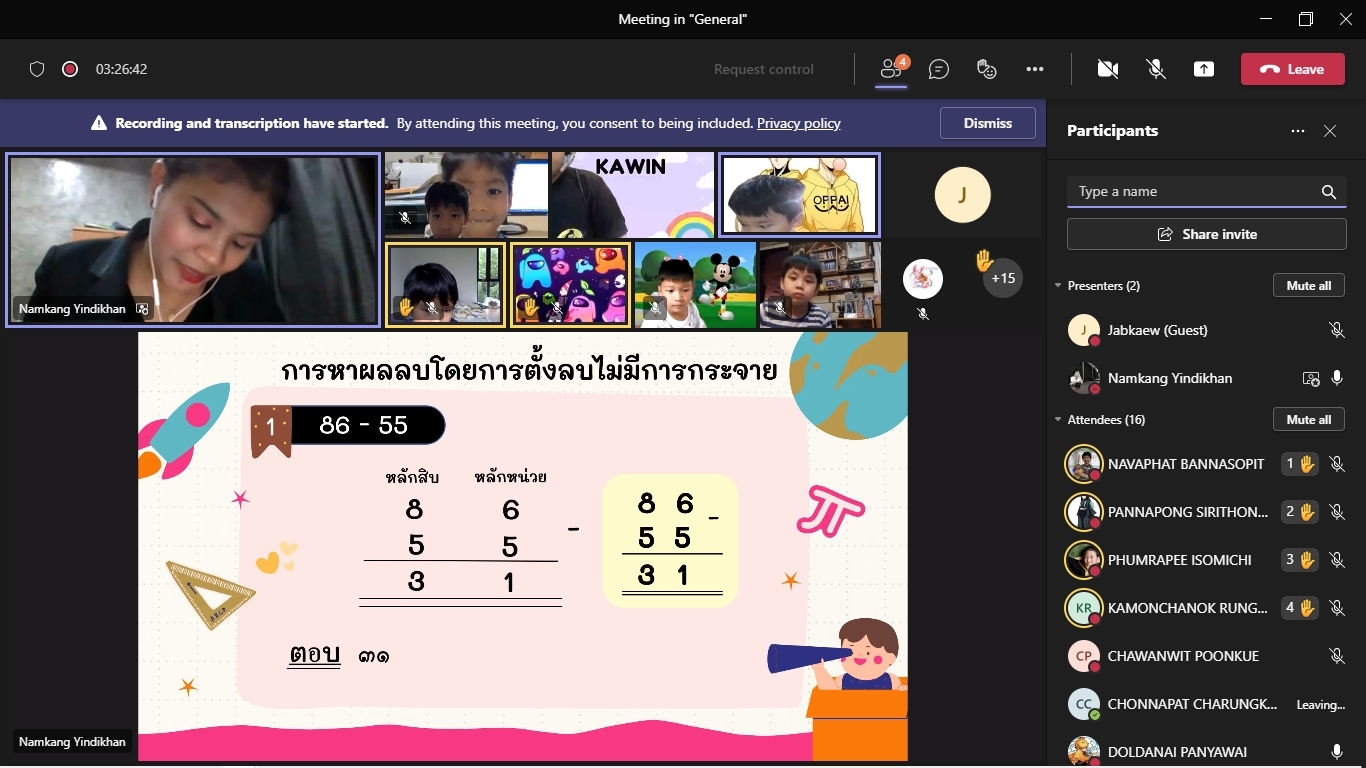Click the shield security icon

(x=37, y=69)
